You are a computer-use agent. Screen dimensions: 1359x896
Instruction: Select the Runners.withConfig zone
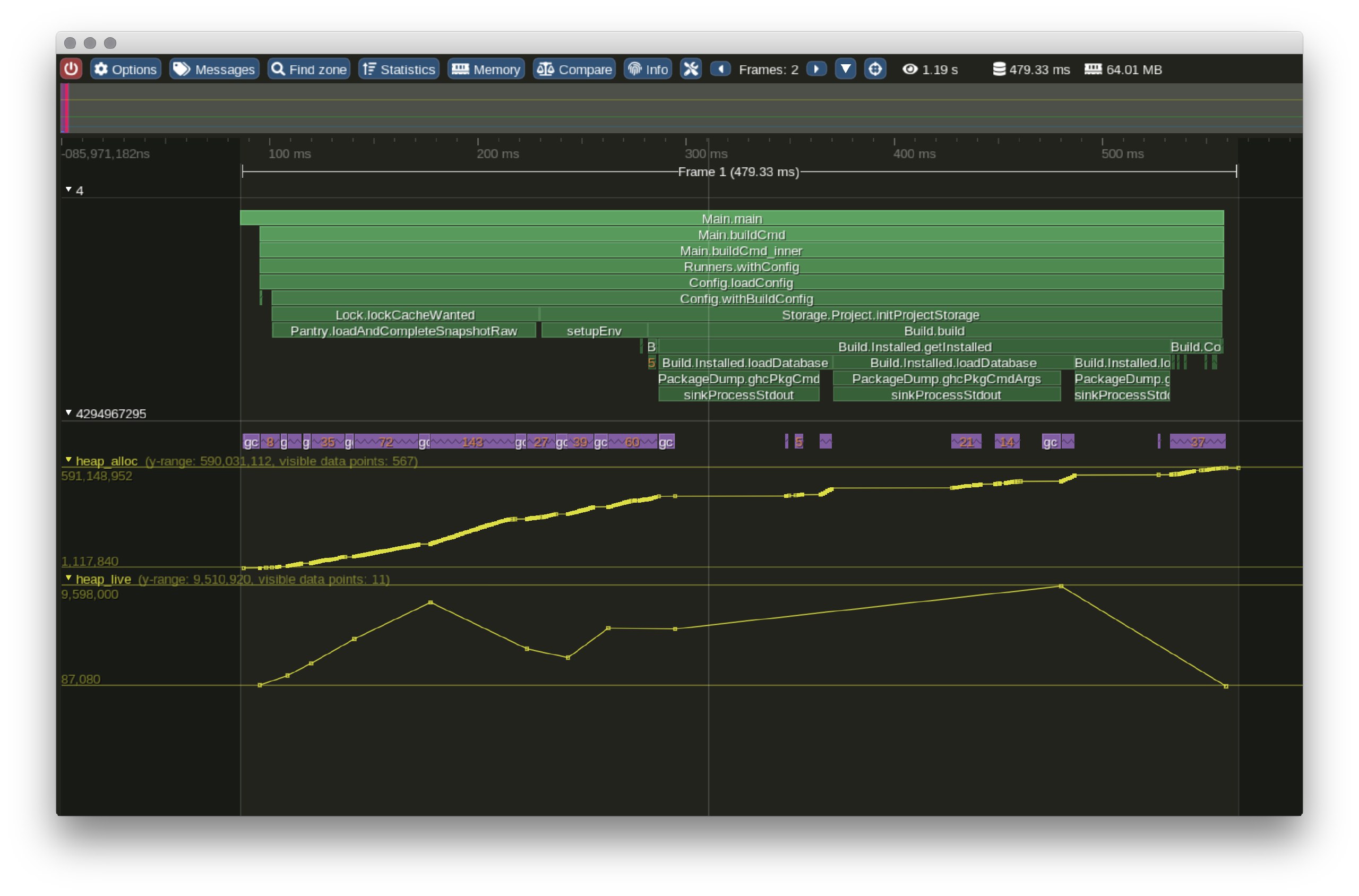click(741, 266)
